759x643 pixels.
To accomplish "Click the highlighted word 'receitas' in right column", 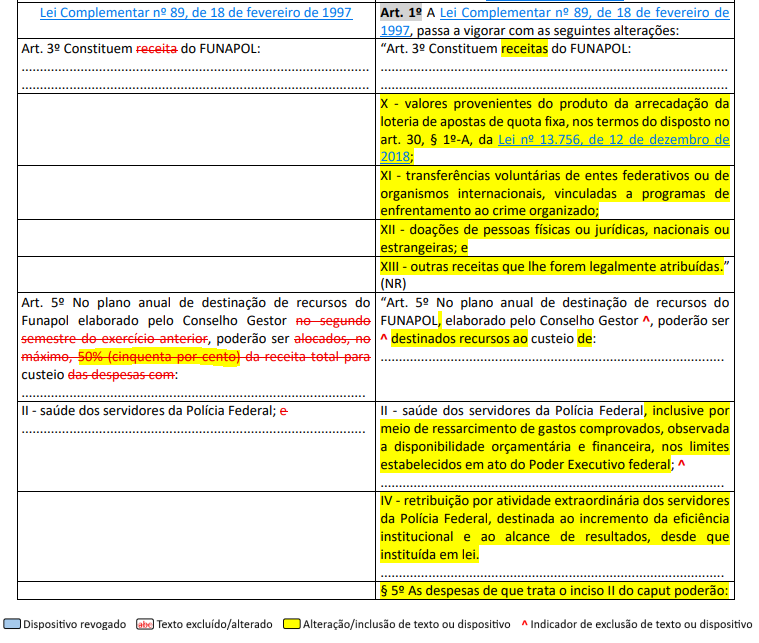I will (524, 49).
